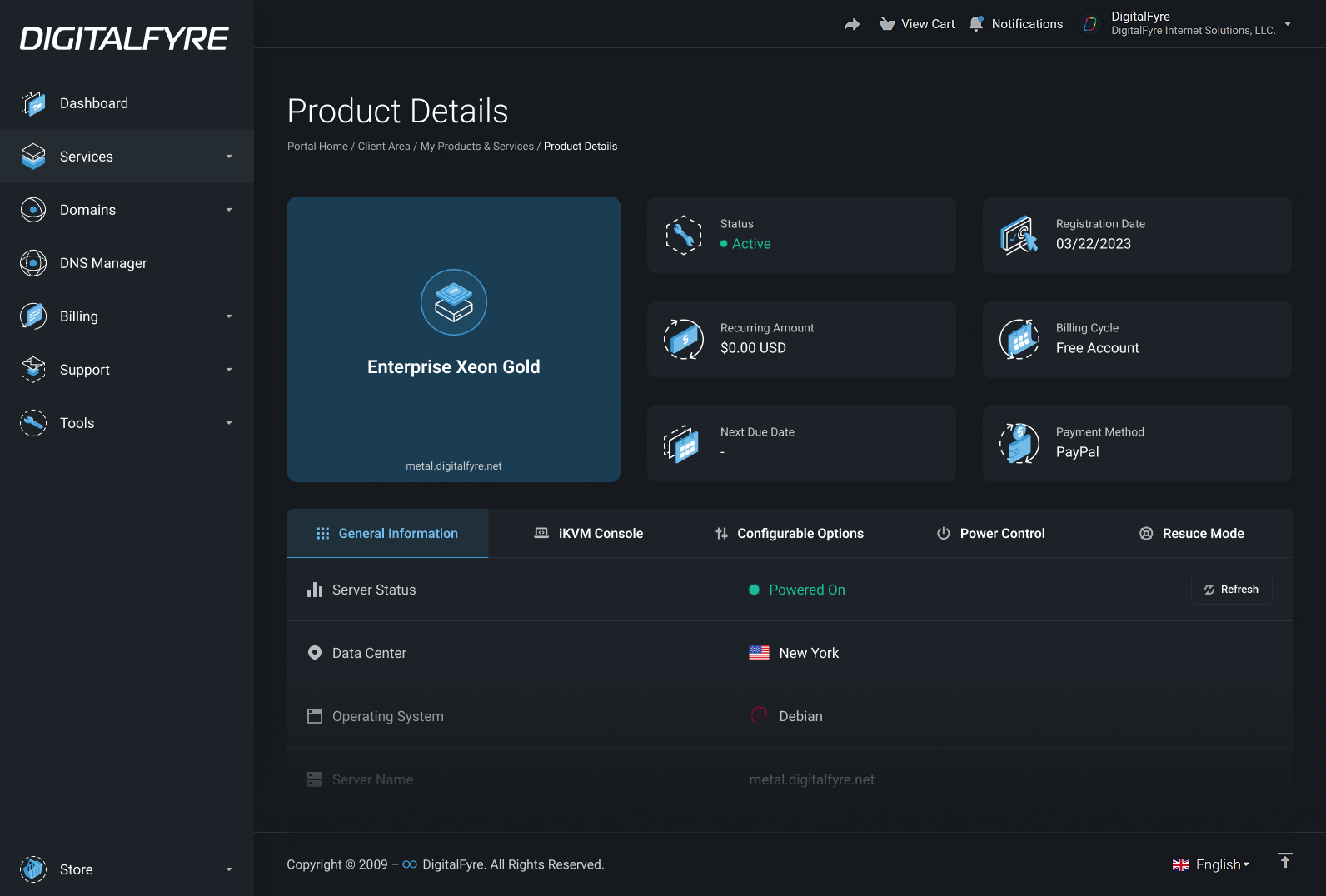Switch to the Power Control tab

coord(990,534)
